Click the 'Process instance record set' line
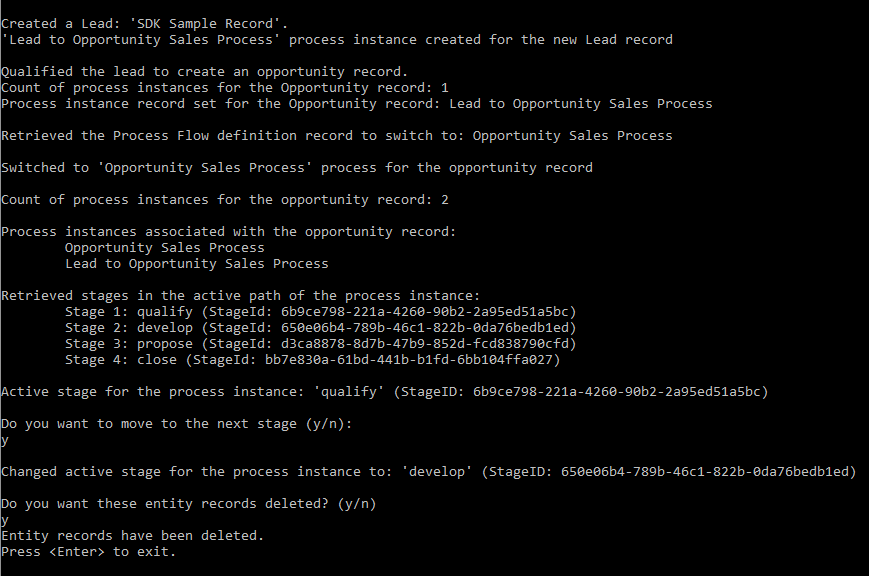 click(x=356, y=103)
